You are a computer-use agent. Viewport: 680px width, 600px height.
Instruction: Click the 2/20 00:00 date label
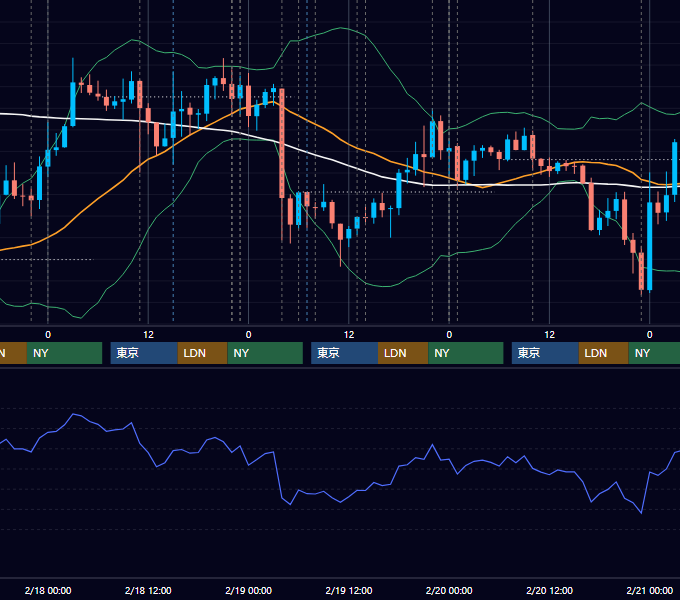click(x=449, y=590)
